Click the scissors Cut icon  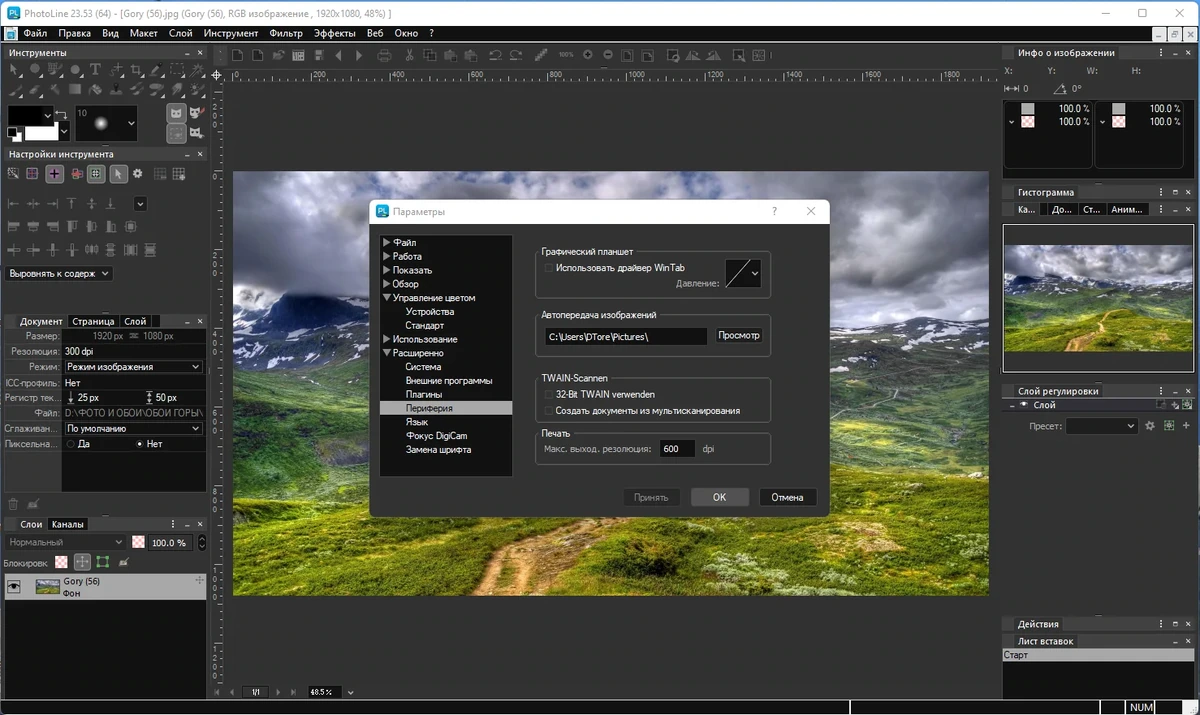tap(409, 55)
